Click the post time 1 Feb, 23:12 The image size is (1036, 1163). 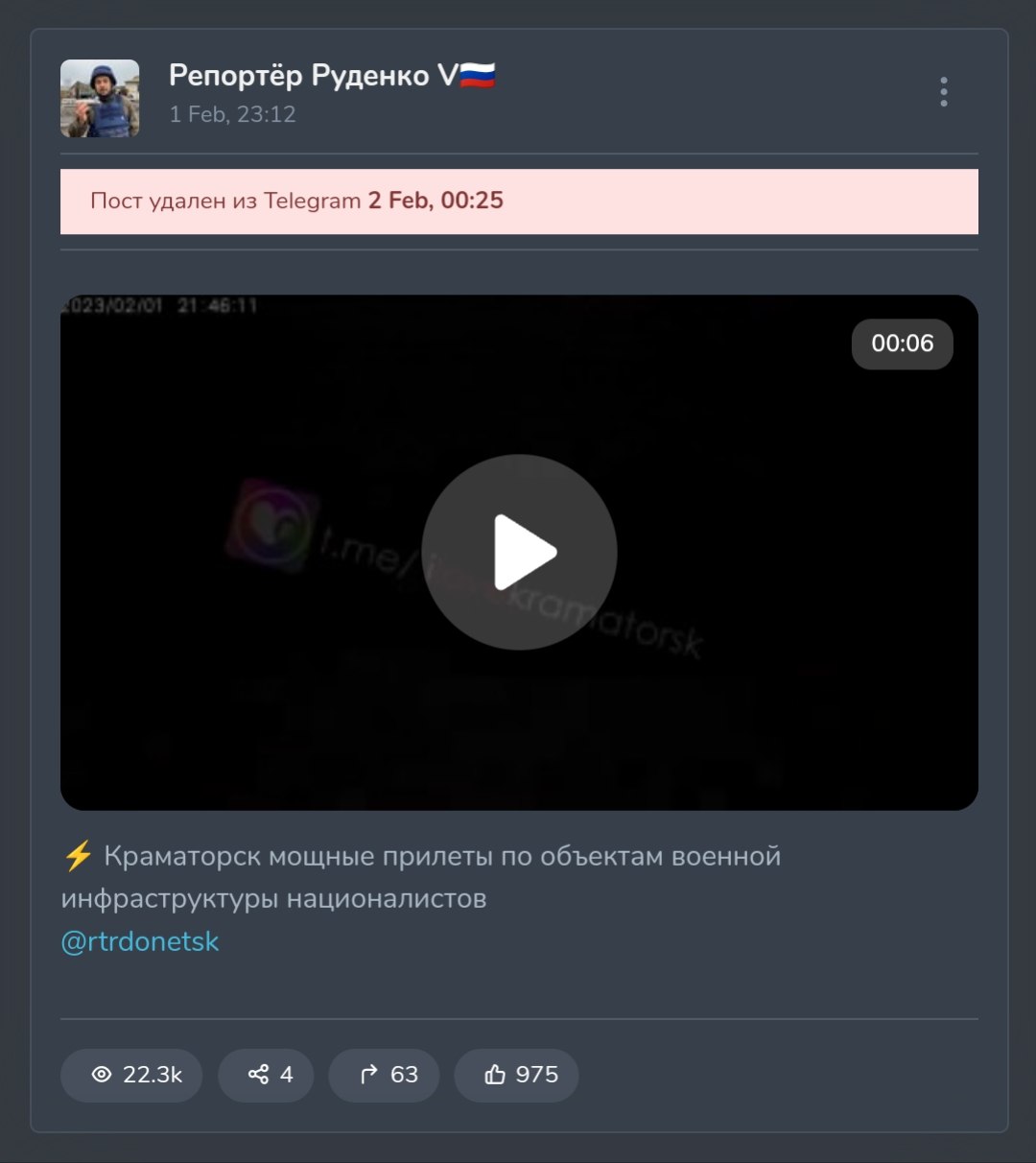coord(232,114)
